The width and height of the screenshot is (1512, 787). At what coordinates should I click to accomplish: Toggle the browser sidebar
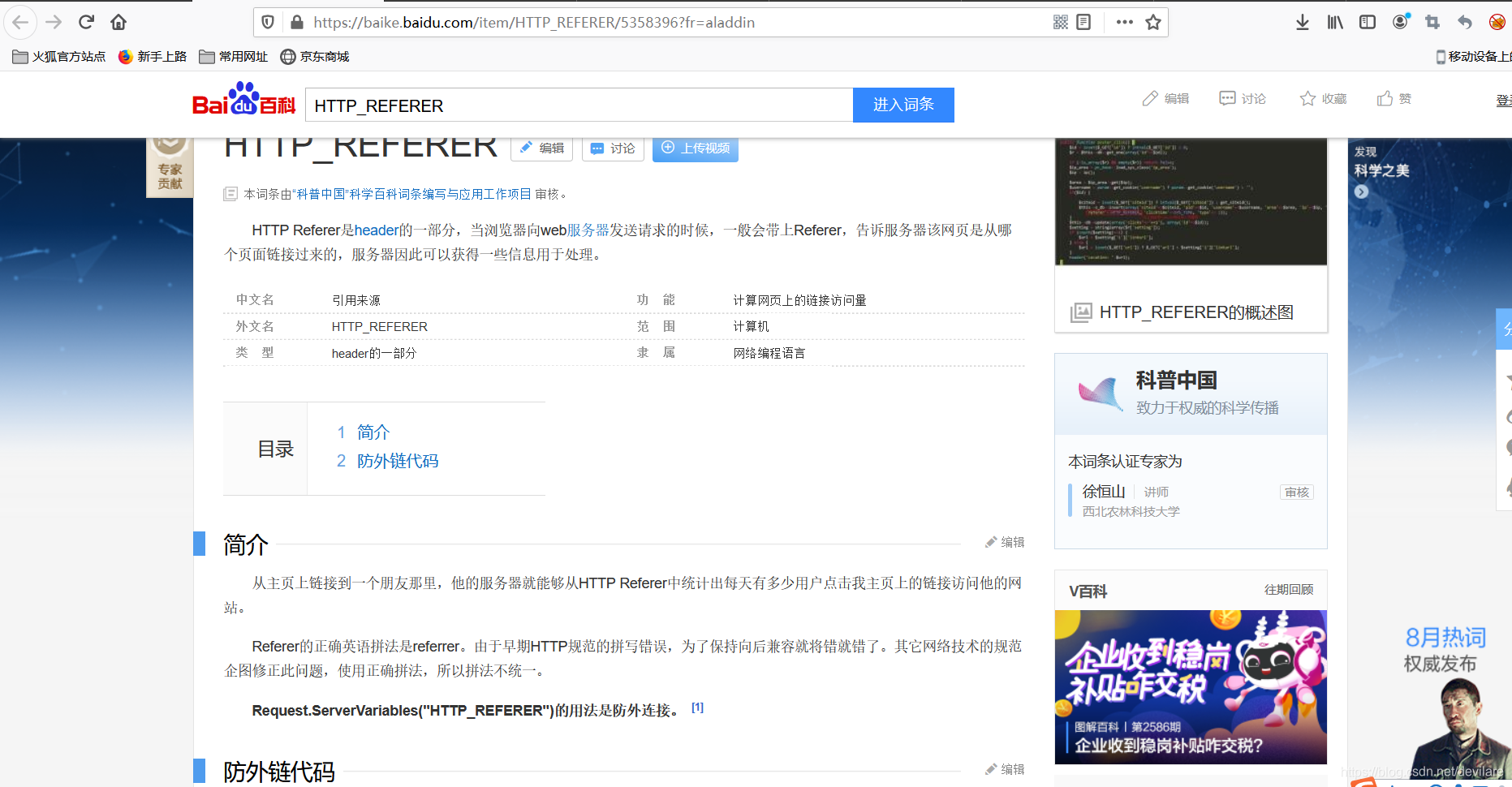point(1367,22)
